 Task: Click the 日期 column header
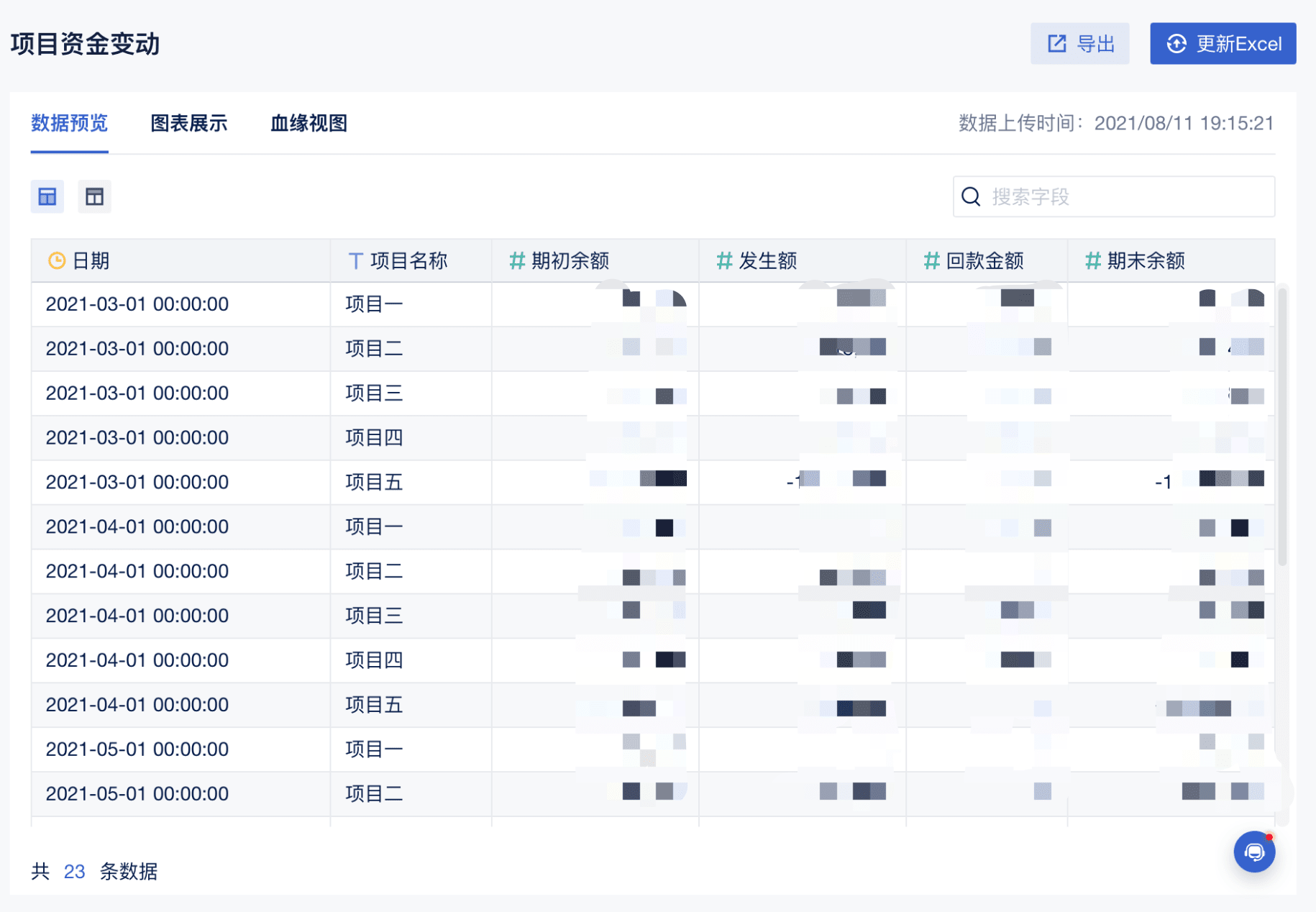tap(181, 260)
